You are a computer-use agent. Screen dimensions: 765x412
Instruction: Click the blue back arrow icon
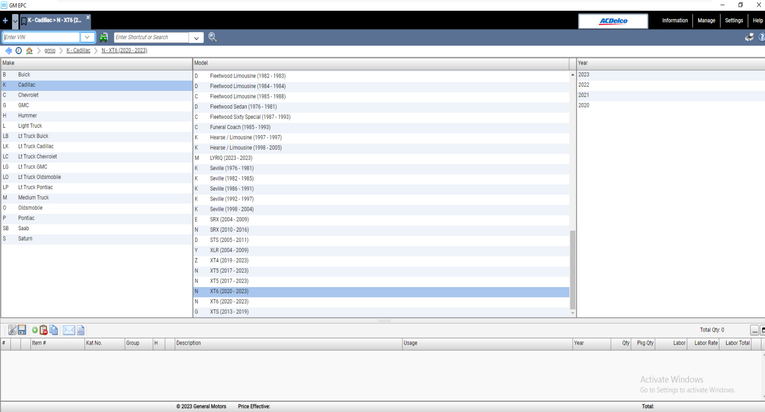(8, 50)
